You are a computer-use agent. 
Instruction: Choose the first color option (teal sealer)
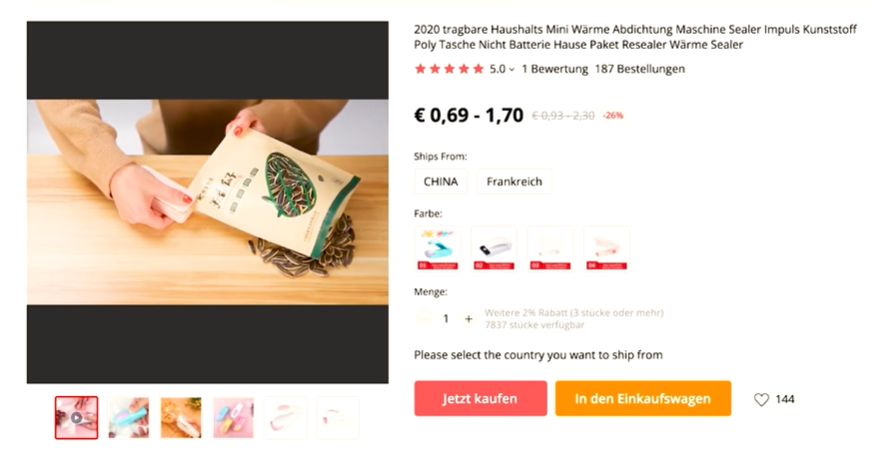438,248
